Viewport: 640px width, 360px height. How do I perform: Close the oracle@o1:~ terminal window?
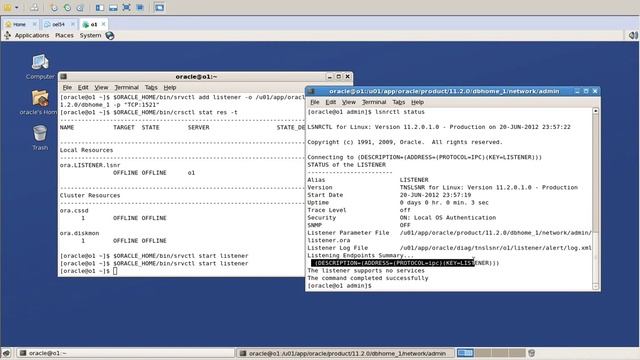tap(347, 76)
